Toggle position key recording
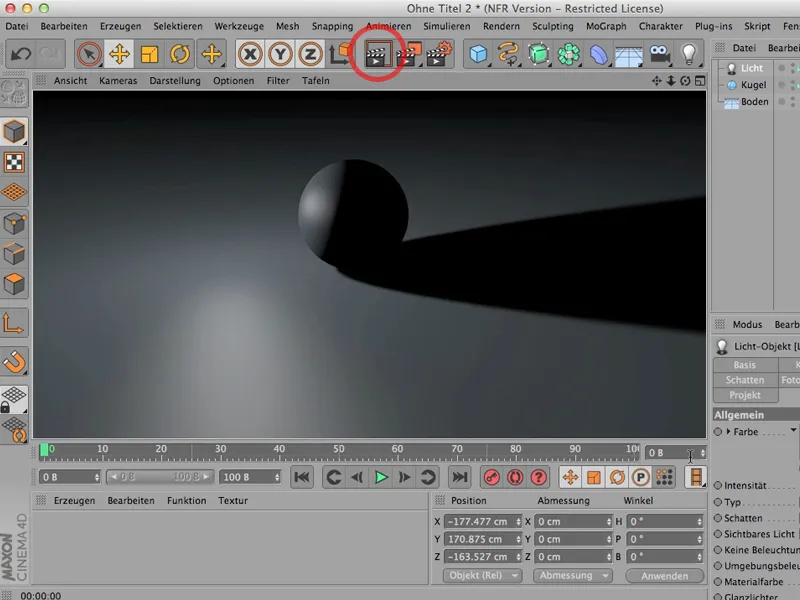Screen dimensions: 800x600 click(570, 477)
